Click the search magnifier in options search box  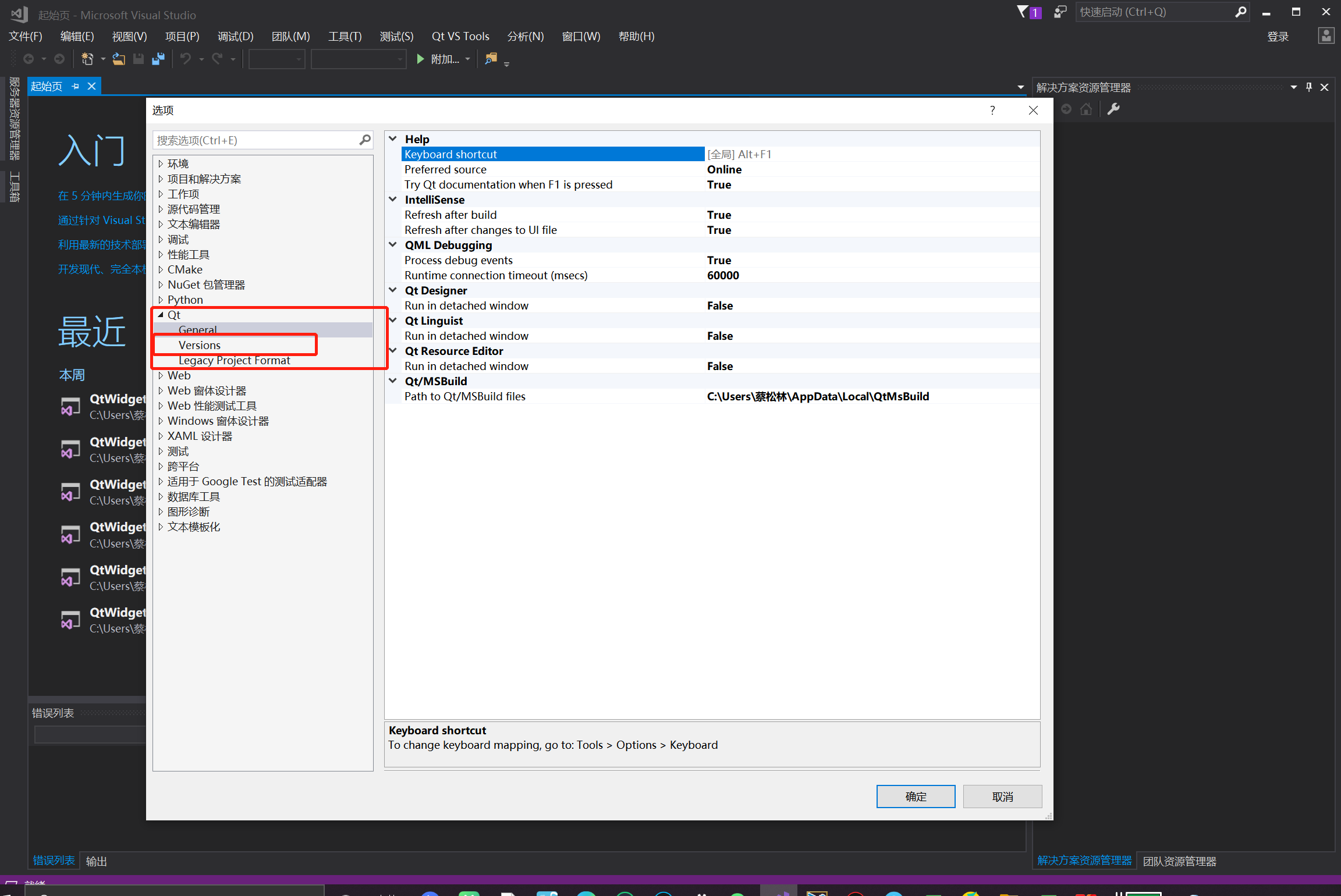[365, 140]
